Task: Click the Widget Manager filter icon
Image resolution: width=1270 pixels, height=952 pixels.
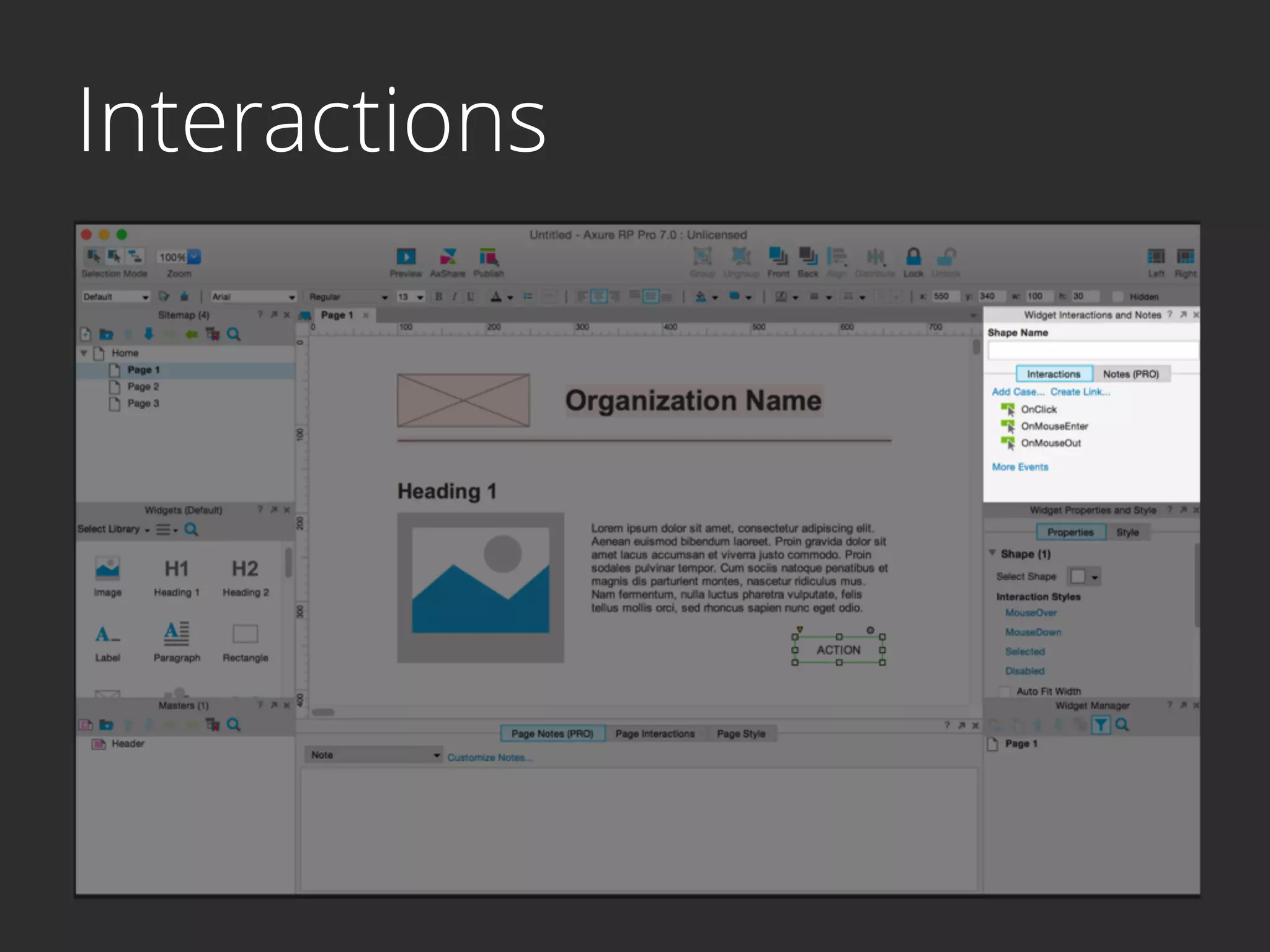Action: pyautogui.click(x=1100, y=725)
